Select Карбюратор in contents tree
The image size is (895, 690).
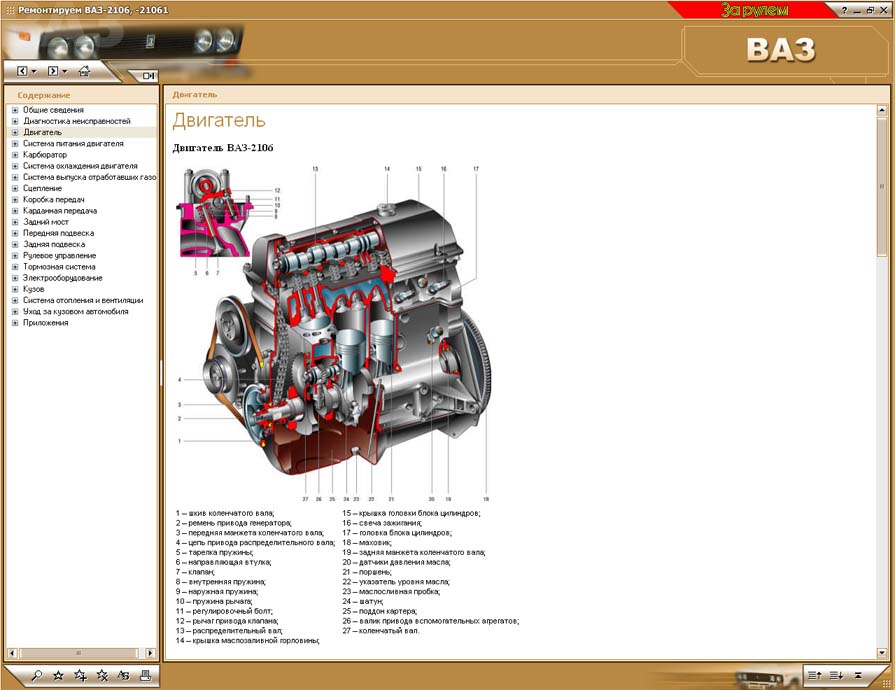click(x=45, y=155)
